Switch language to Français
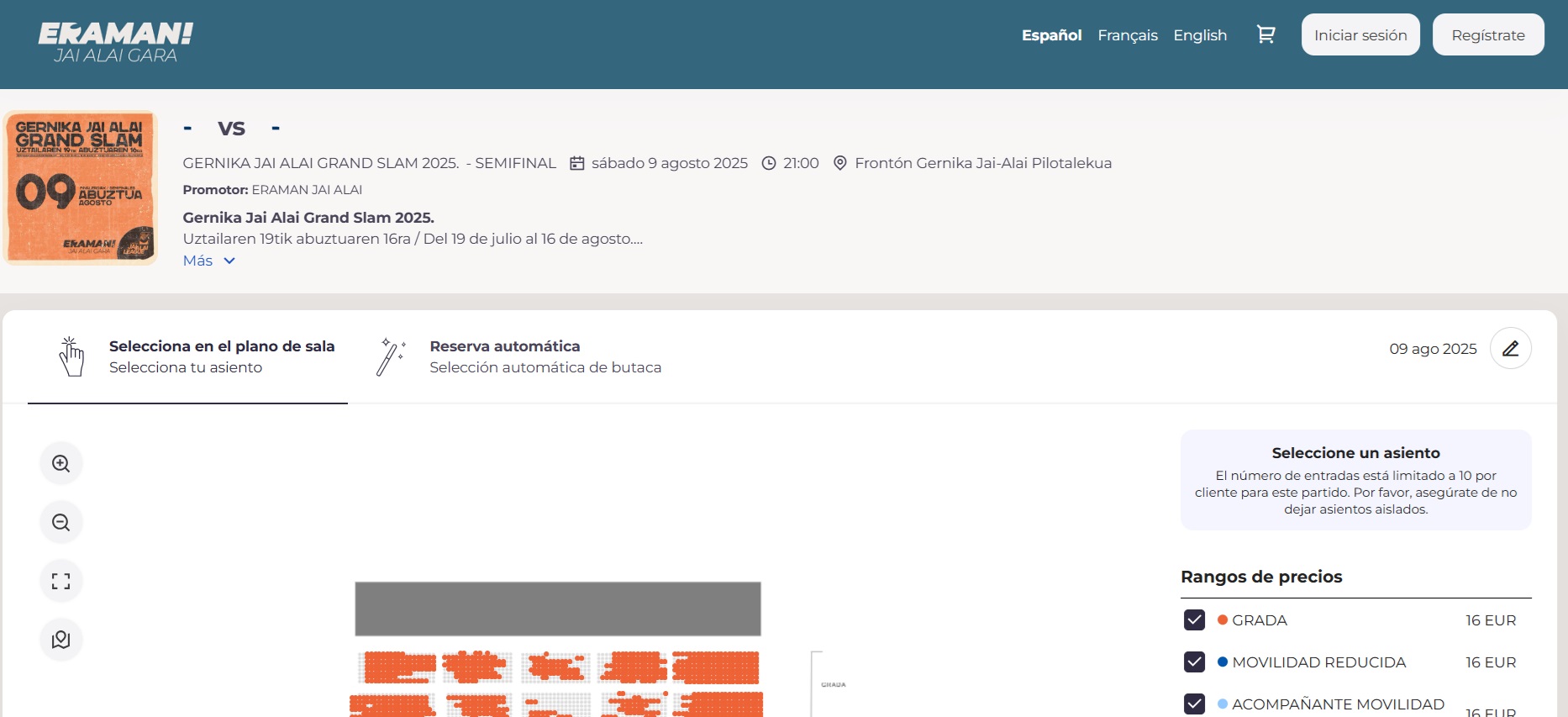 pos(1128,35)
